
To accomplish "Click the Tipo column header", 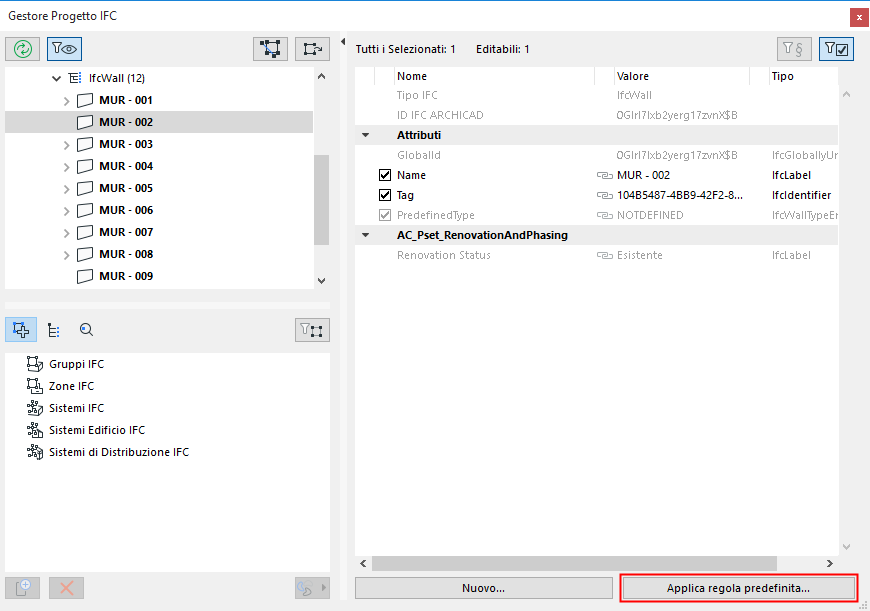I will [803, 76].
